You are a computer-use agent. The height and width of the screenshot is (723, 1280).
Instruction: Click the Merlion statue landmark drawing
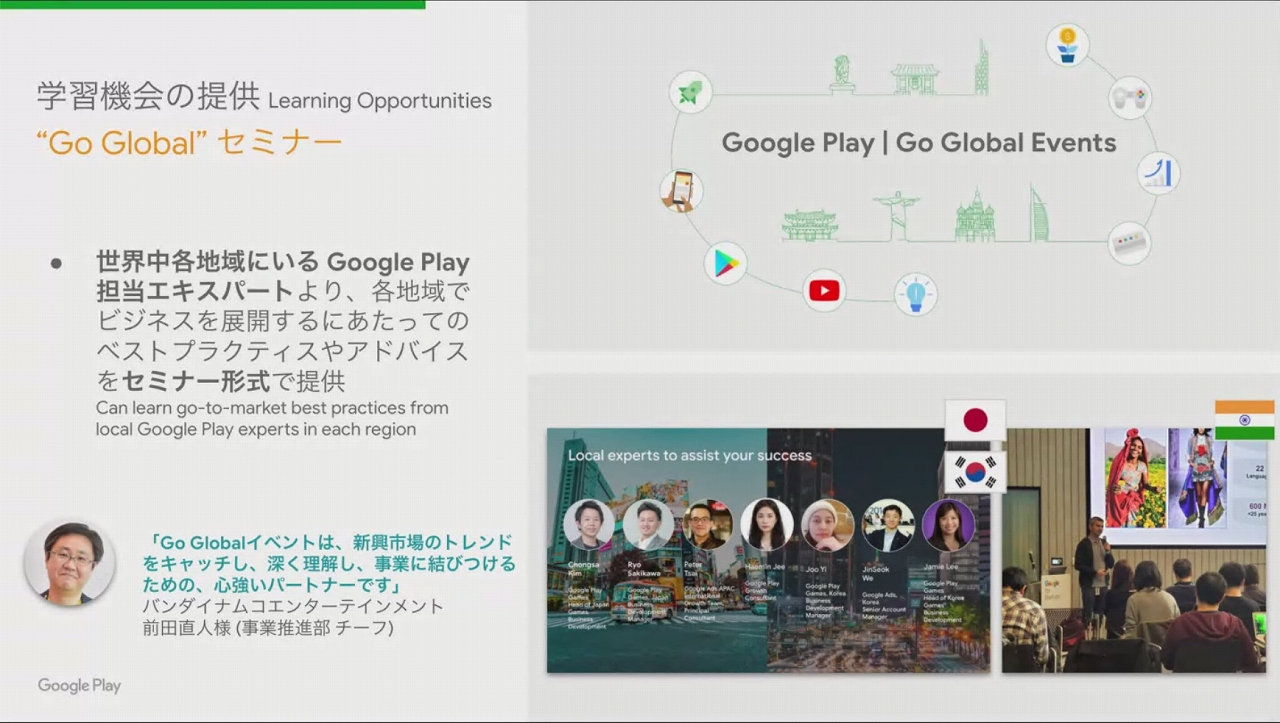(x=842, y=75)
